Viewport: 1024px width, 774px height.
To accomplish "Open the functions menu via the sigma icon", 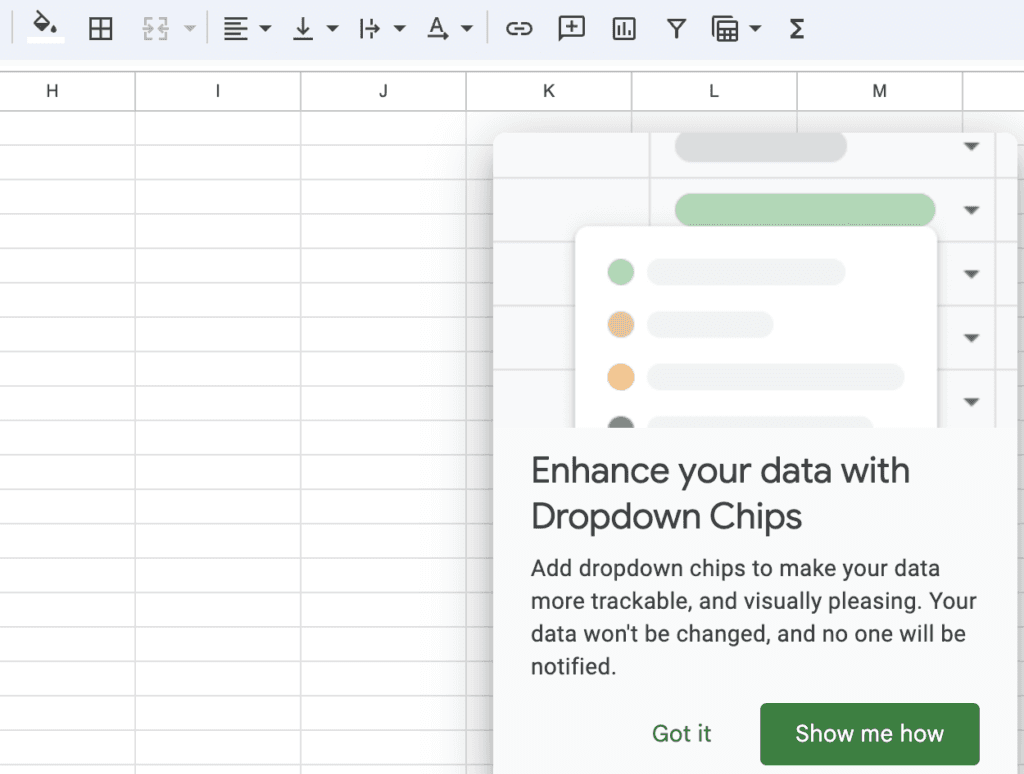I will (795, 28).
